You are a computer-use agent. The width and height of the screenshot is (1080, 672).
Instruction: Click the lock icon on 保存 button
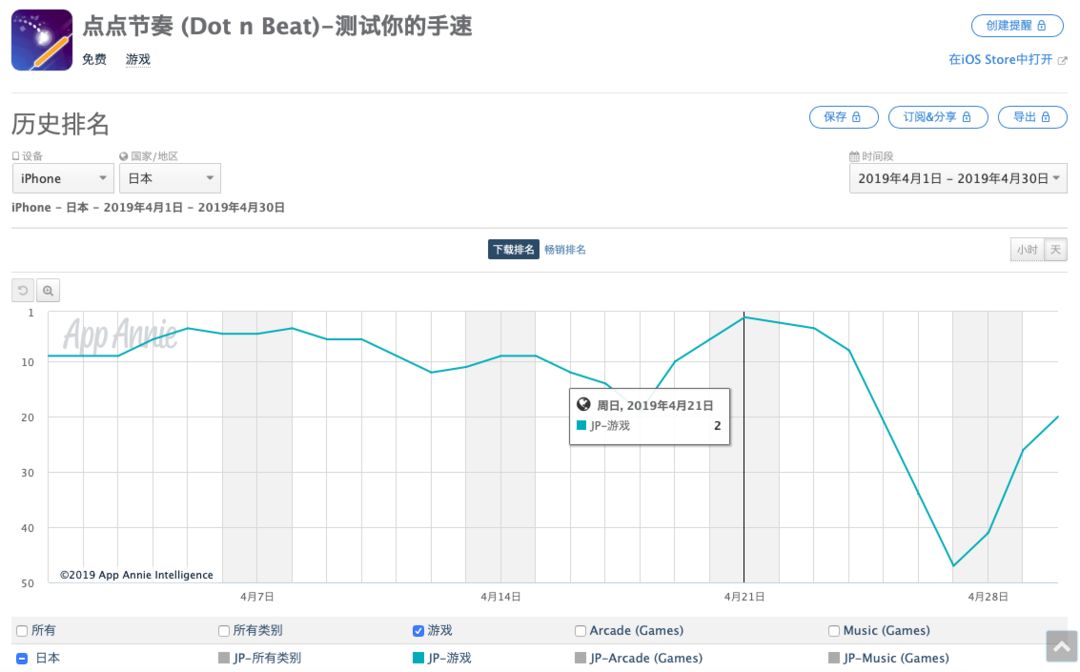pyautogui.click(x=857, y=117)
